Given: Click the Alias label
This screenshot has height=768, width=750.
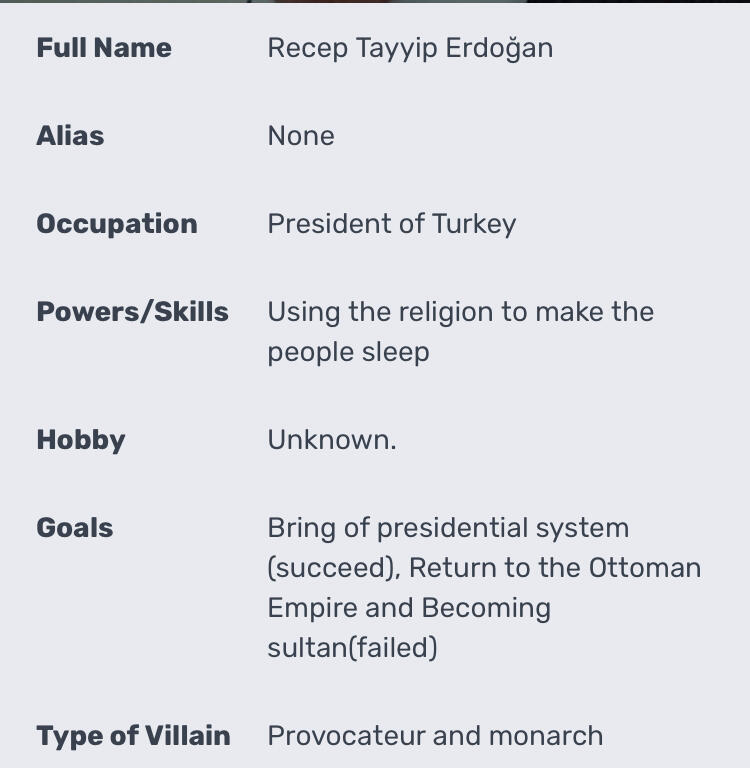Looking at the screenshot, I should (x=70, y=136).
